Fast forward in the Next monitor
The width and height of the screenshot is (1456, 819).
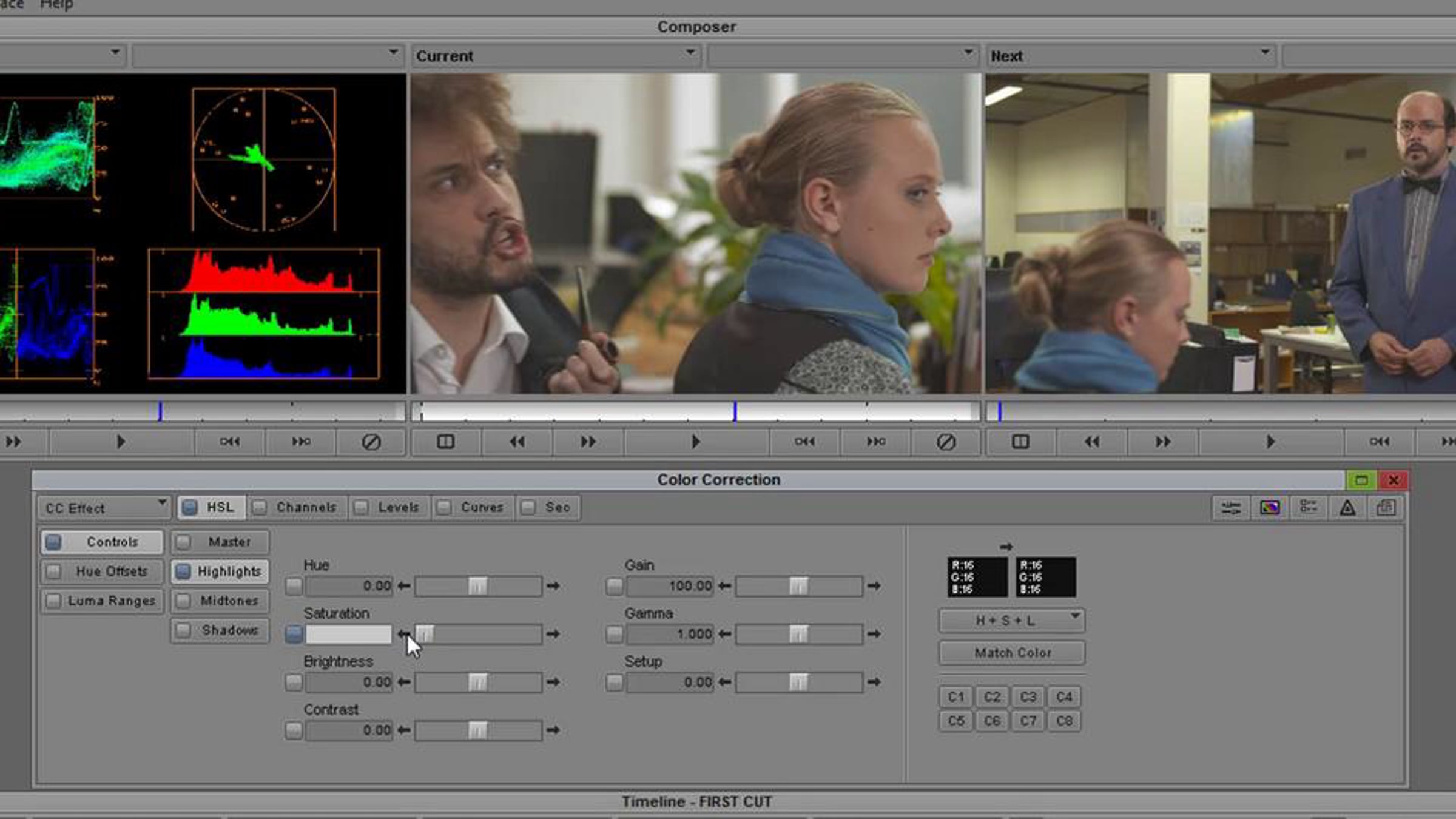1162,442
